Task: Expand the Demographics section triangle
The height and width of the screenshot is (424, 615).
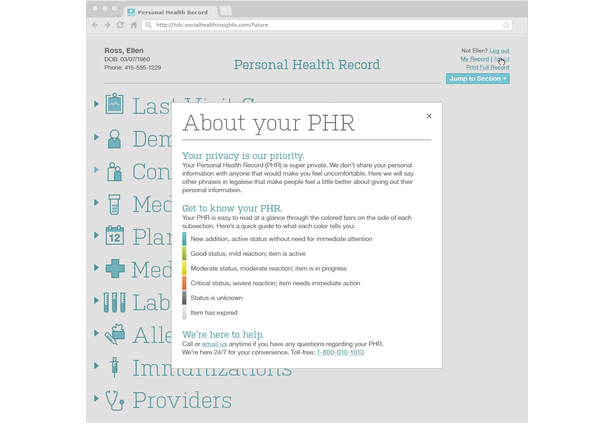Action: coord(96,137)
